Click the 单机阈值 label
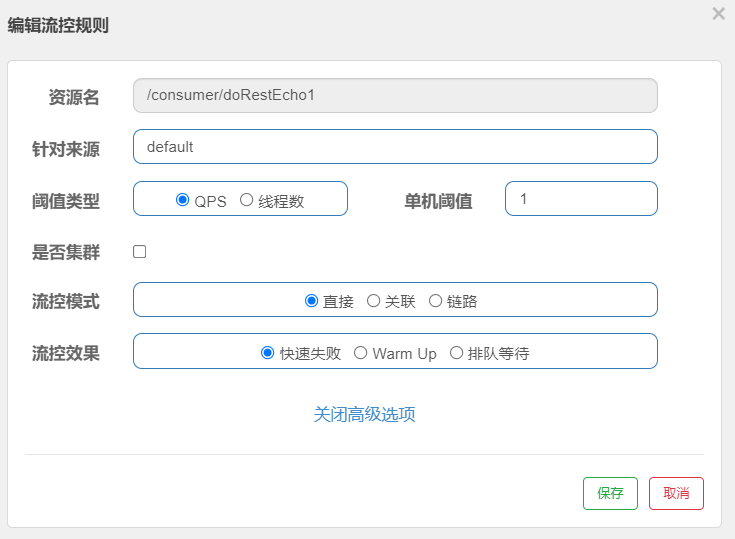 tap(438, 201)
